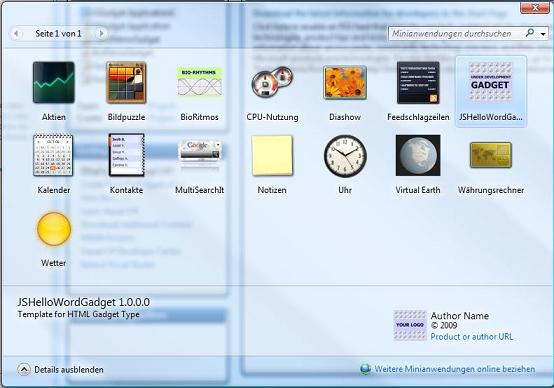Image resolution: width=554 pixels, height=388 pixels.
Task: Click the JSHelloWordGadget icon
Action: [491, 82]
